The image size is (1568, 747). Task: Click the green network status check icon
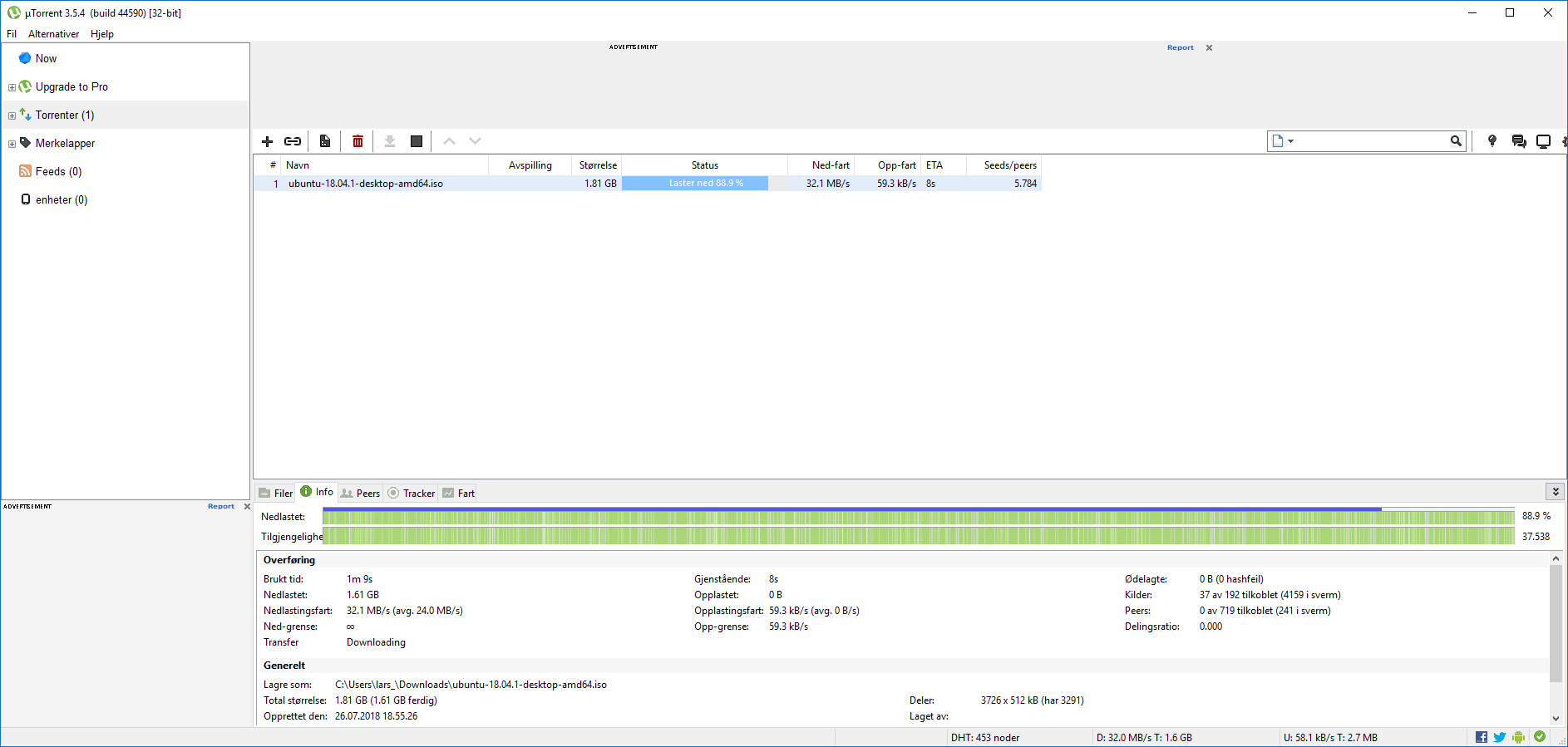coord(1540,736)
